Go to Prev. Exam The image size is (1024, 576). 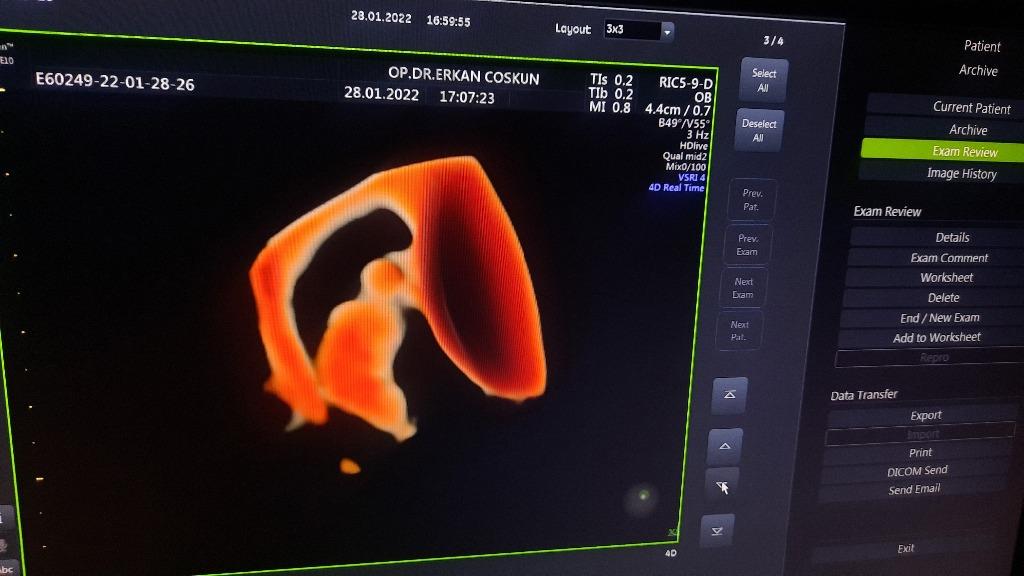tap(747, 245)
